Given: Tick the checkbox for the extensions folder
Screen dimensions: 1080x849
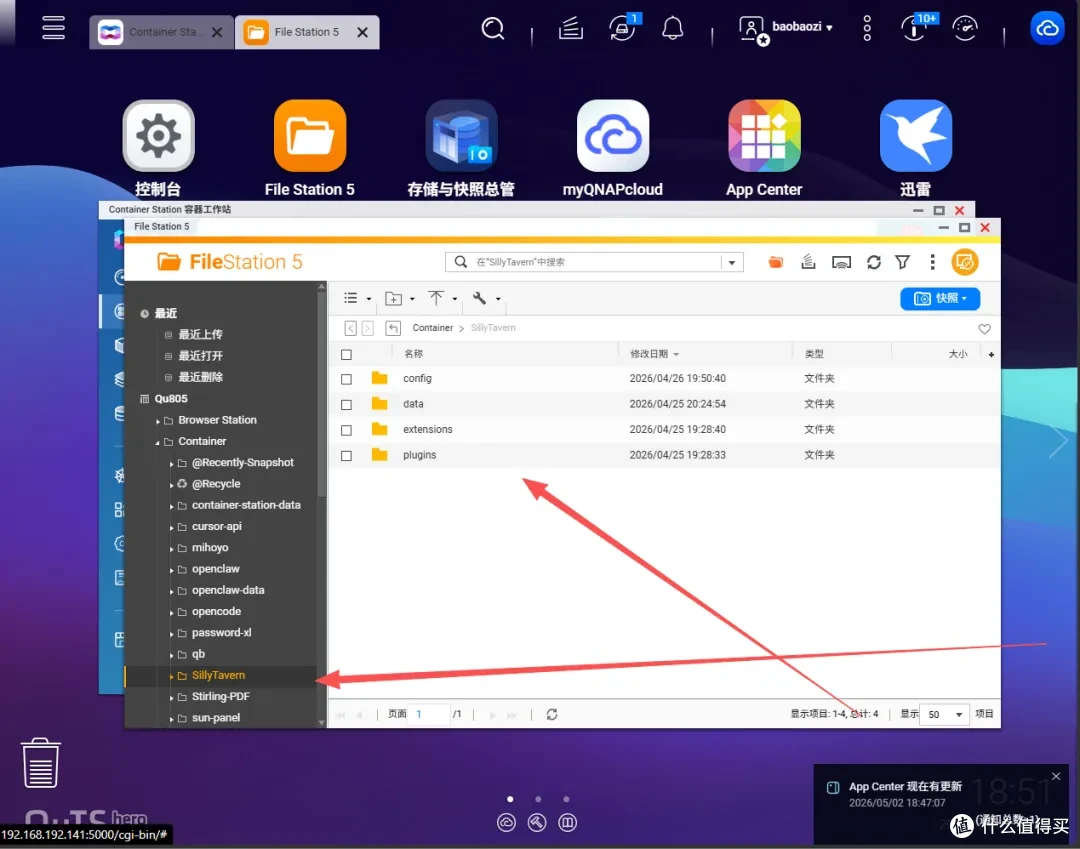Looking at the screenshot, I should point(346,430).
